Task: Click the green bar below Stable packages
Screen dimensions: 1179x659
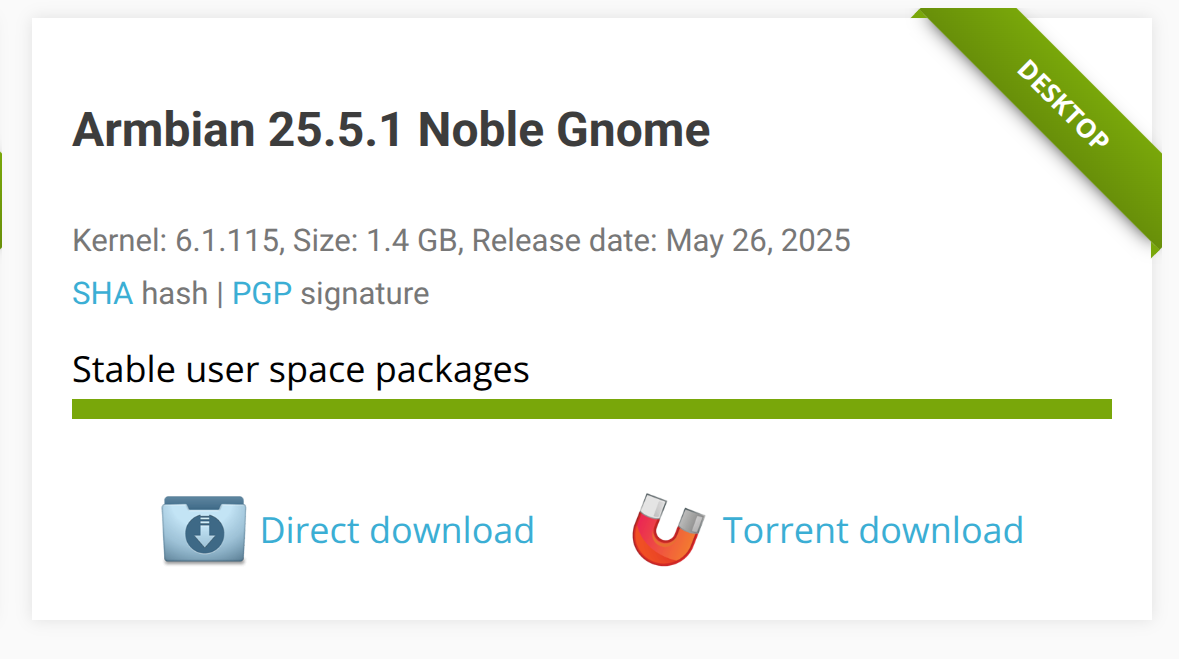Action: click(592, 409)
